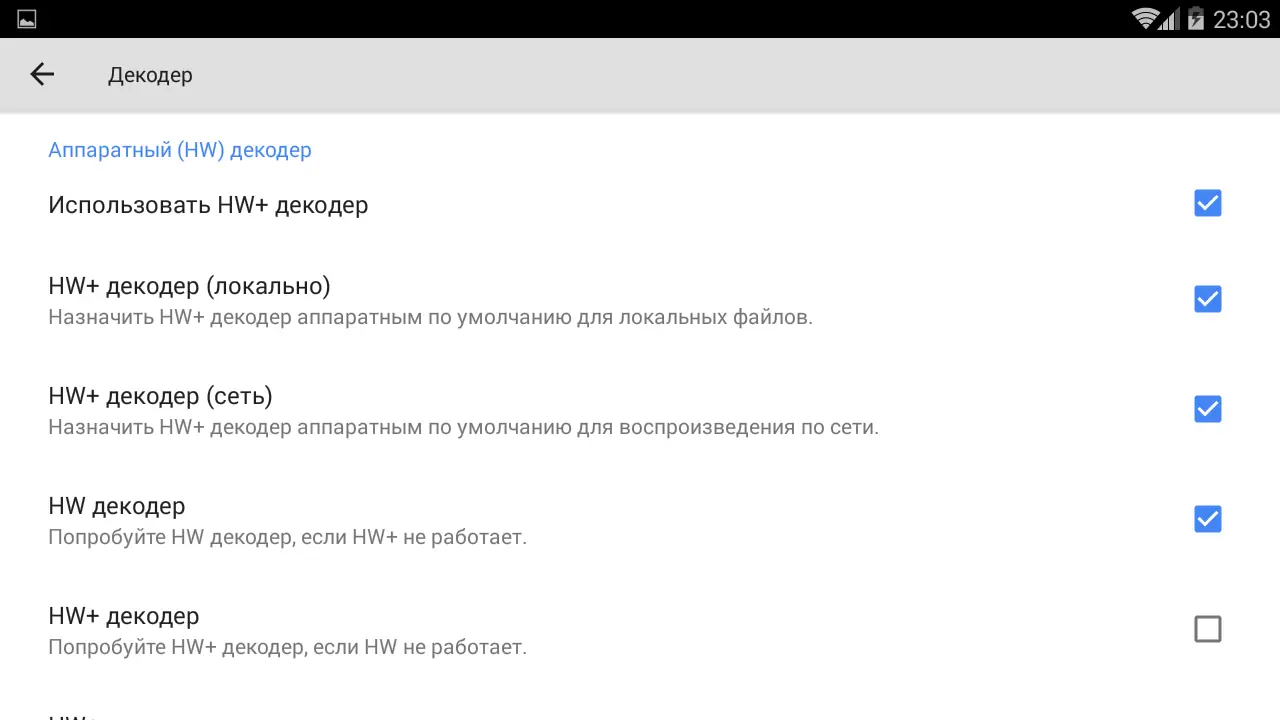This screenshot has width=1280, height=720.
Task: Toggle off HW+ декодер (сеть)
Action: [x=1207, y=408]
